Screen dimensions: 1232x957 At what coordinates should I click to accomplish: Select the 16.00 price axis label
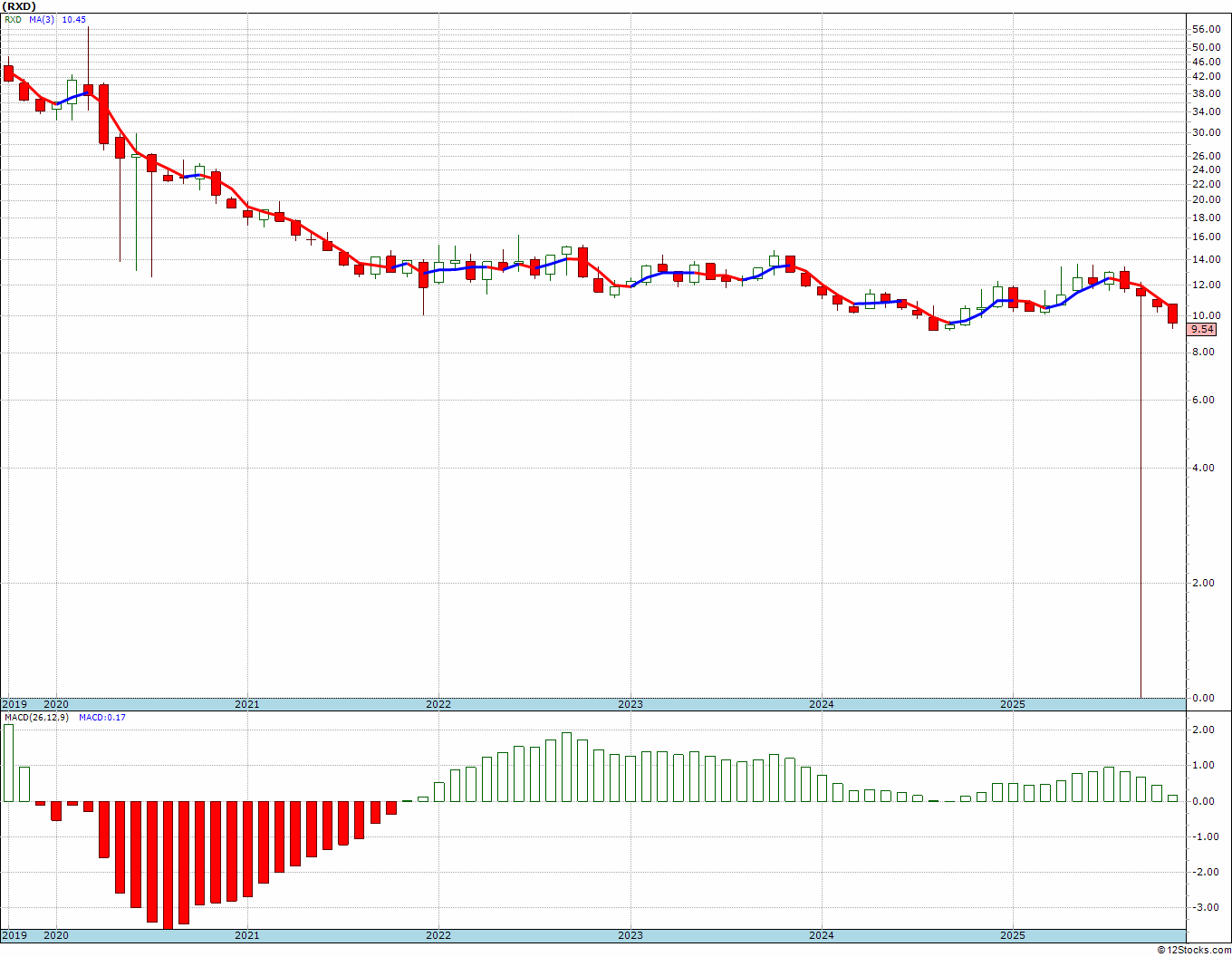(1205, 237)
